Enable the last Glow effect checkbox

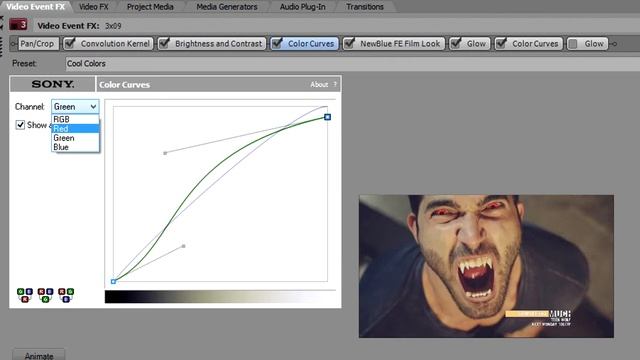pos(573,44)
